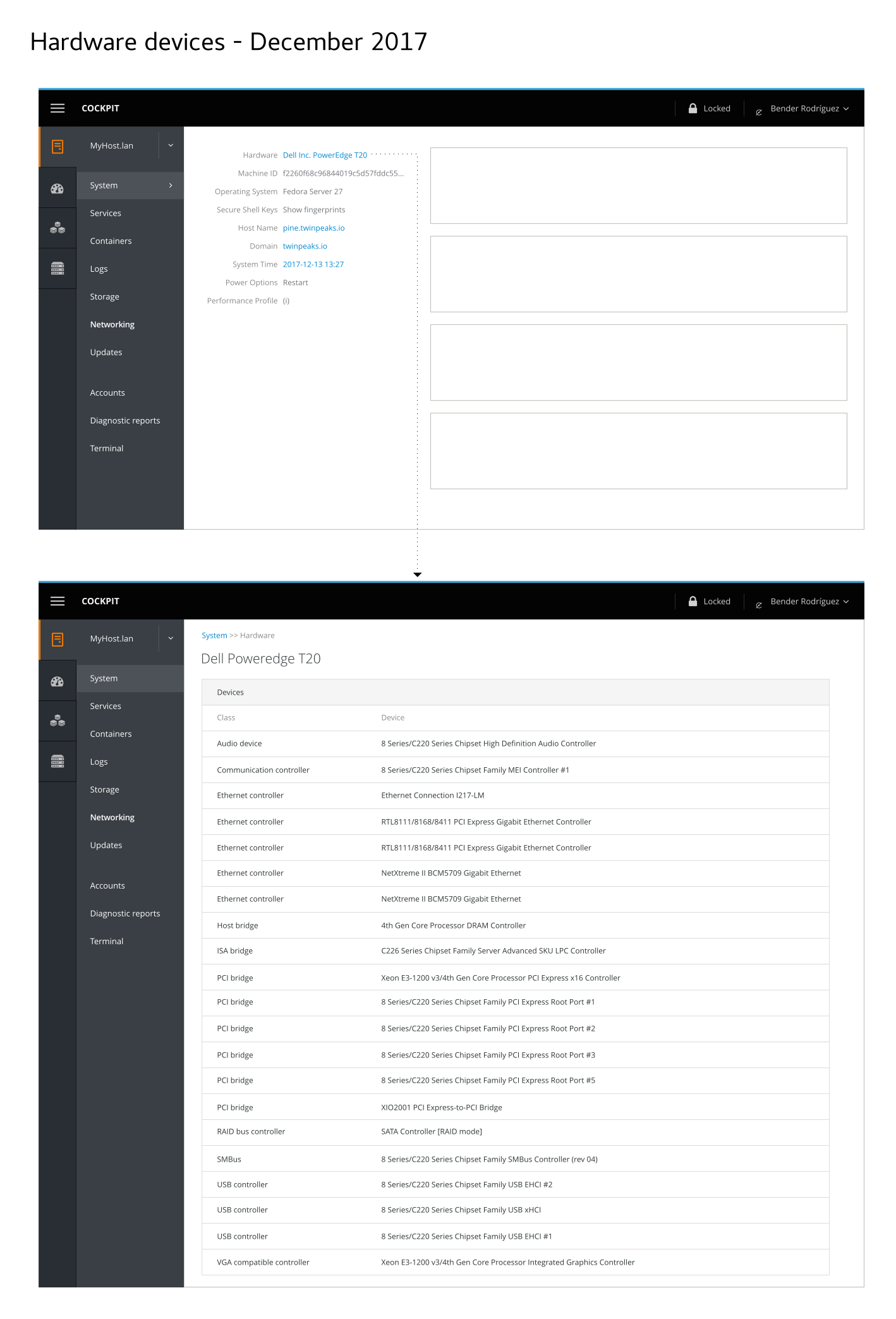The image size is (896, 1319).
Task: Click user icon beside Bender Rodríguez, top screen
Action: pyautogui.click(x=759, y=112)
